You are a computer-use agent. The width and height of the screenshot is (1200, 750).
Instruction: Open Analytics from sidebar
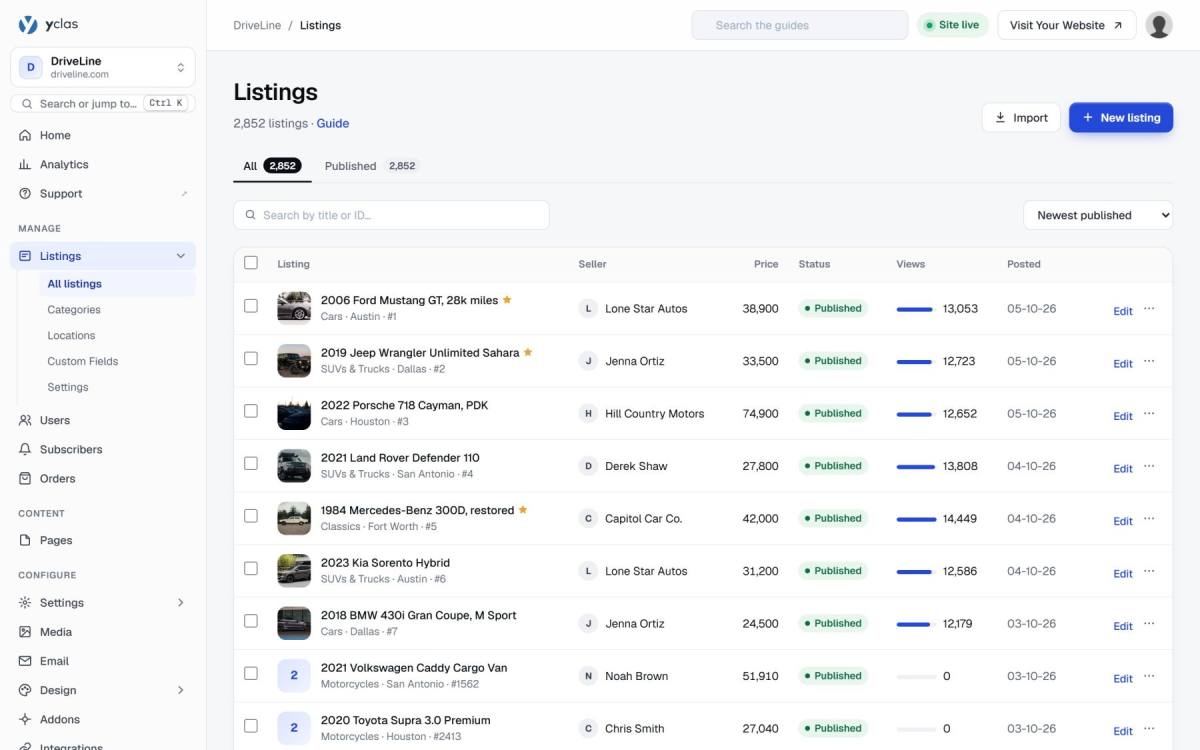pyautogui.click(x=103, y=164)
